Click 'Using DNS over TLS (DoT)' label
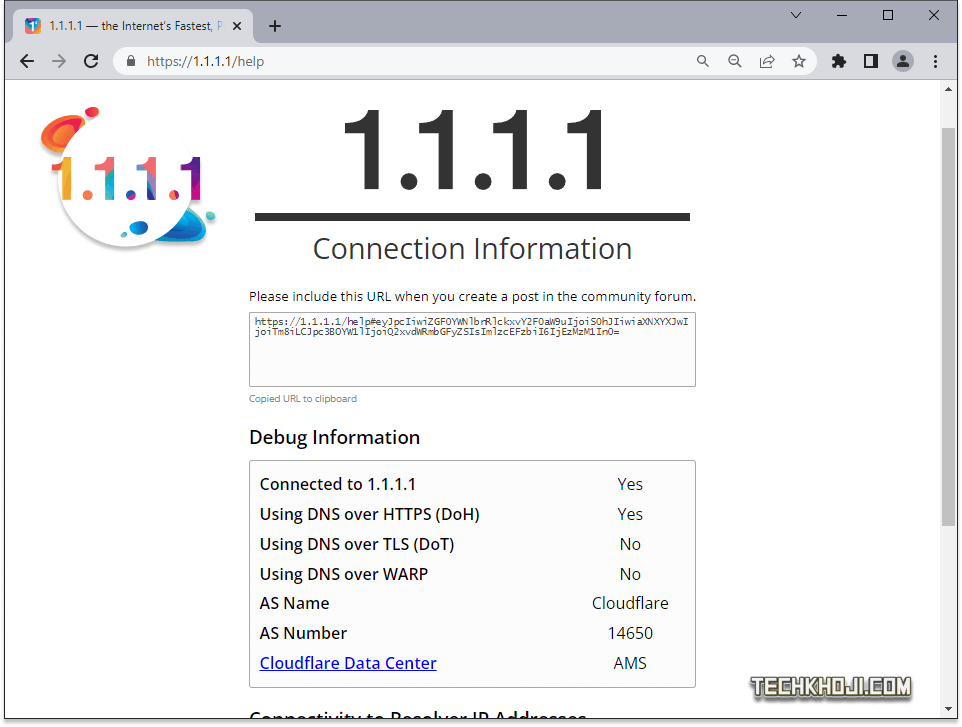 point(357,544)
